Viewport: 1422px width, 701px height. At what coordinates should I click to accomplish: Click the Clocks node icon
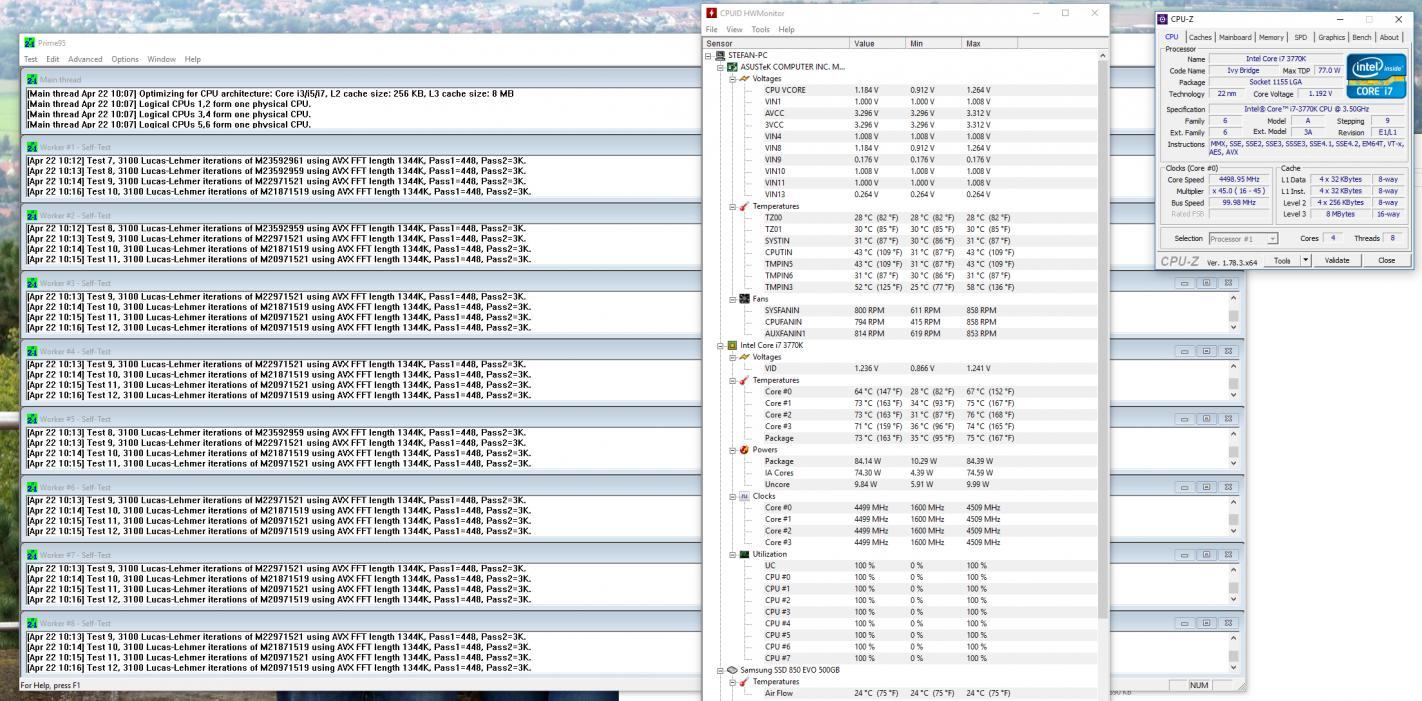click(x=744, y=496)
